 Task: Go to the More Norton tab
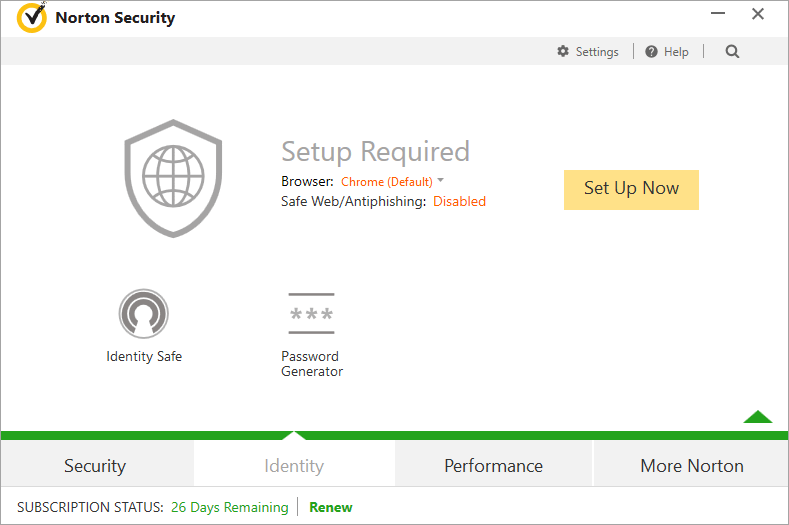tap(691, 466)
